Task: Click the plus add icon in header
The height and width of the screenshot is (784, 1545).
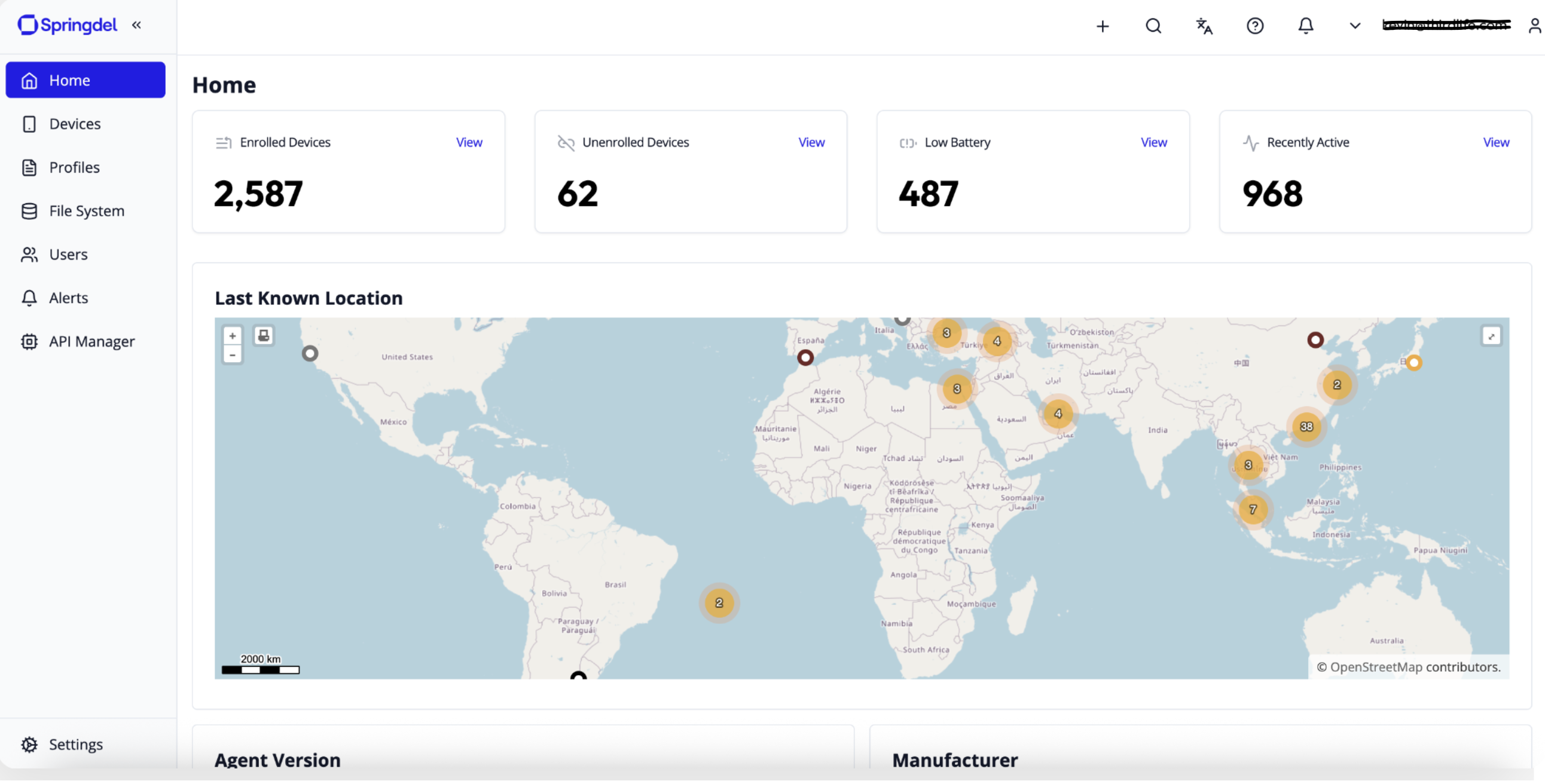Action: click(x=1103, y=26)
